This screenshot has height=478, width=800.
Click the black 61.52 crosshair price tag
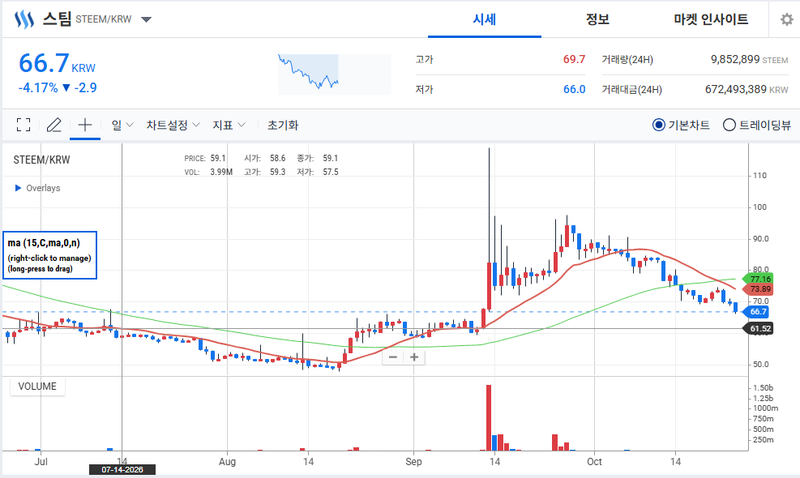click(759, 329)
